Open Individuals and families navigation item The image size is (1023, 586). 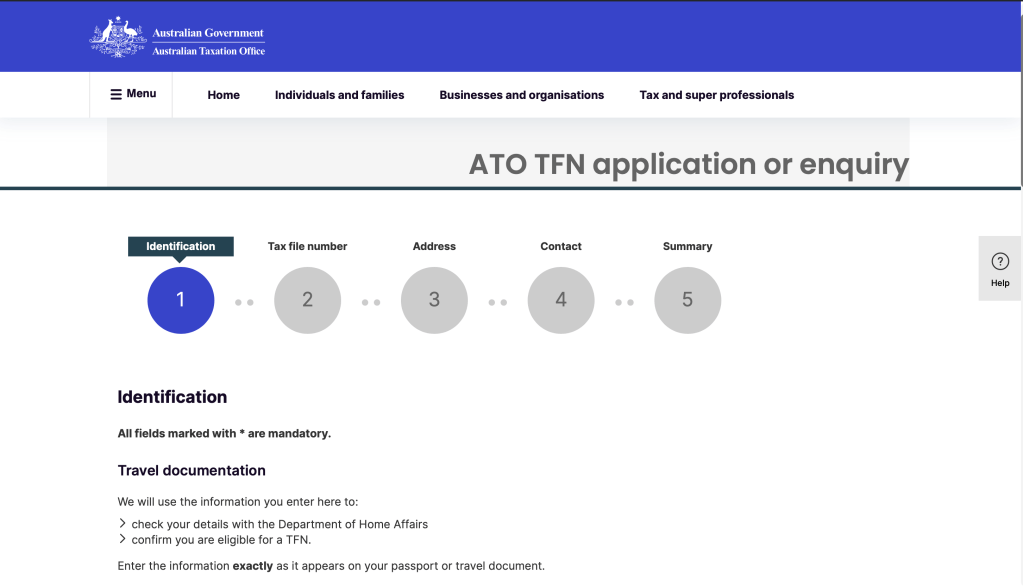[x=340, y=95]
